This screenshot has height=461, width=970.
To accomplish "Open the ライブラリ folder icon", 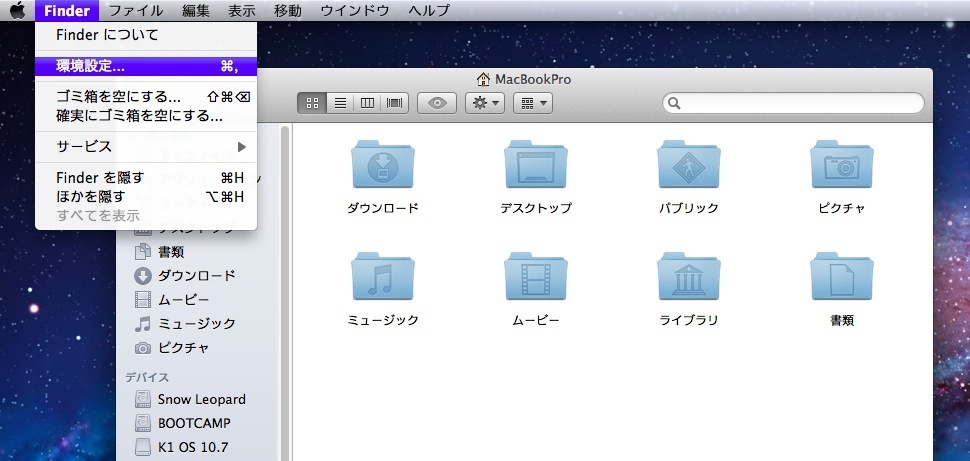I will (x=688, y=278).
